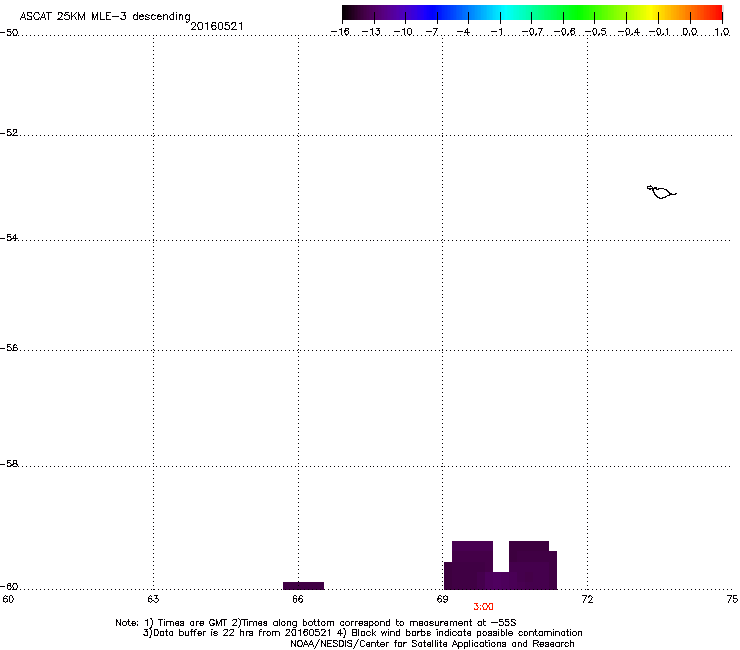Click the NOAA/NESDIS credit line
Image resolution: width=740 pixels, height=650 pixels.
click(x=432, y=644)
